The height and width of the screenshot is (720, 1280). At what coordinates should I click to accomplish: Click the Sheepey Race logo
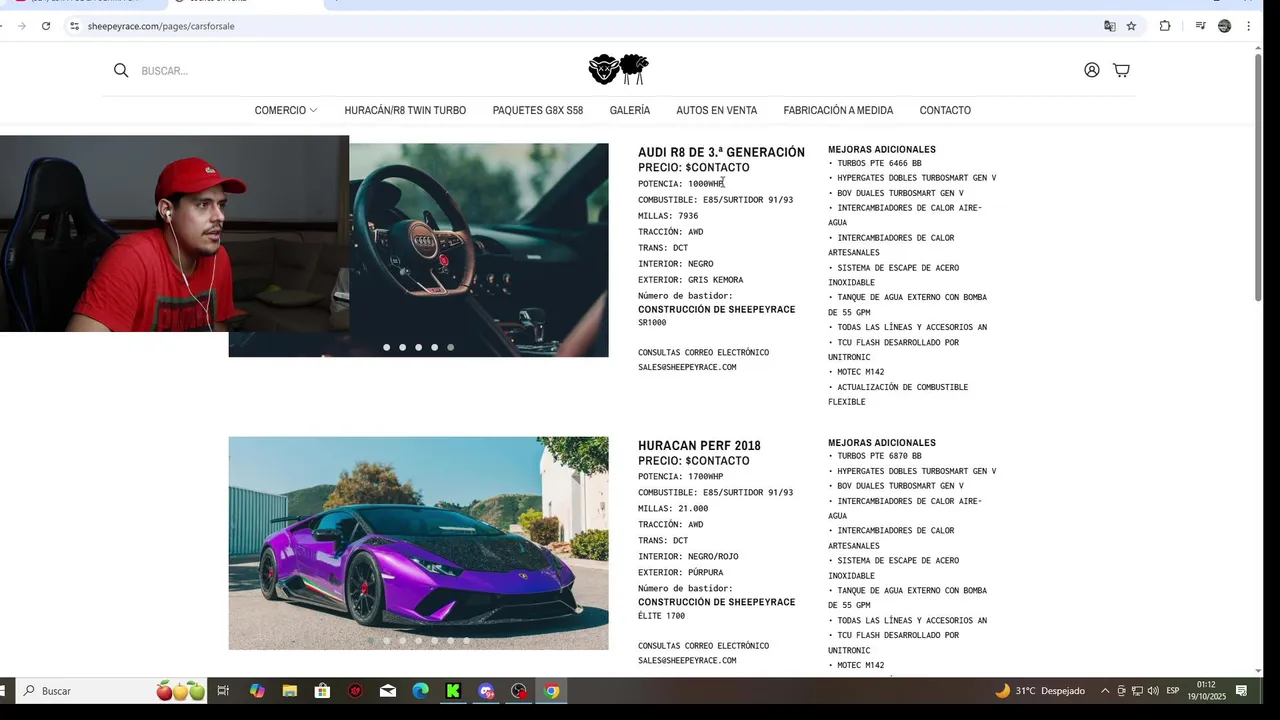pyautogui.click(x=619, y=69)
